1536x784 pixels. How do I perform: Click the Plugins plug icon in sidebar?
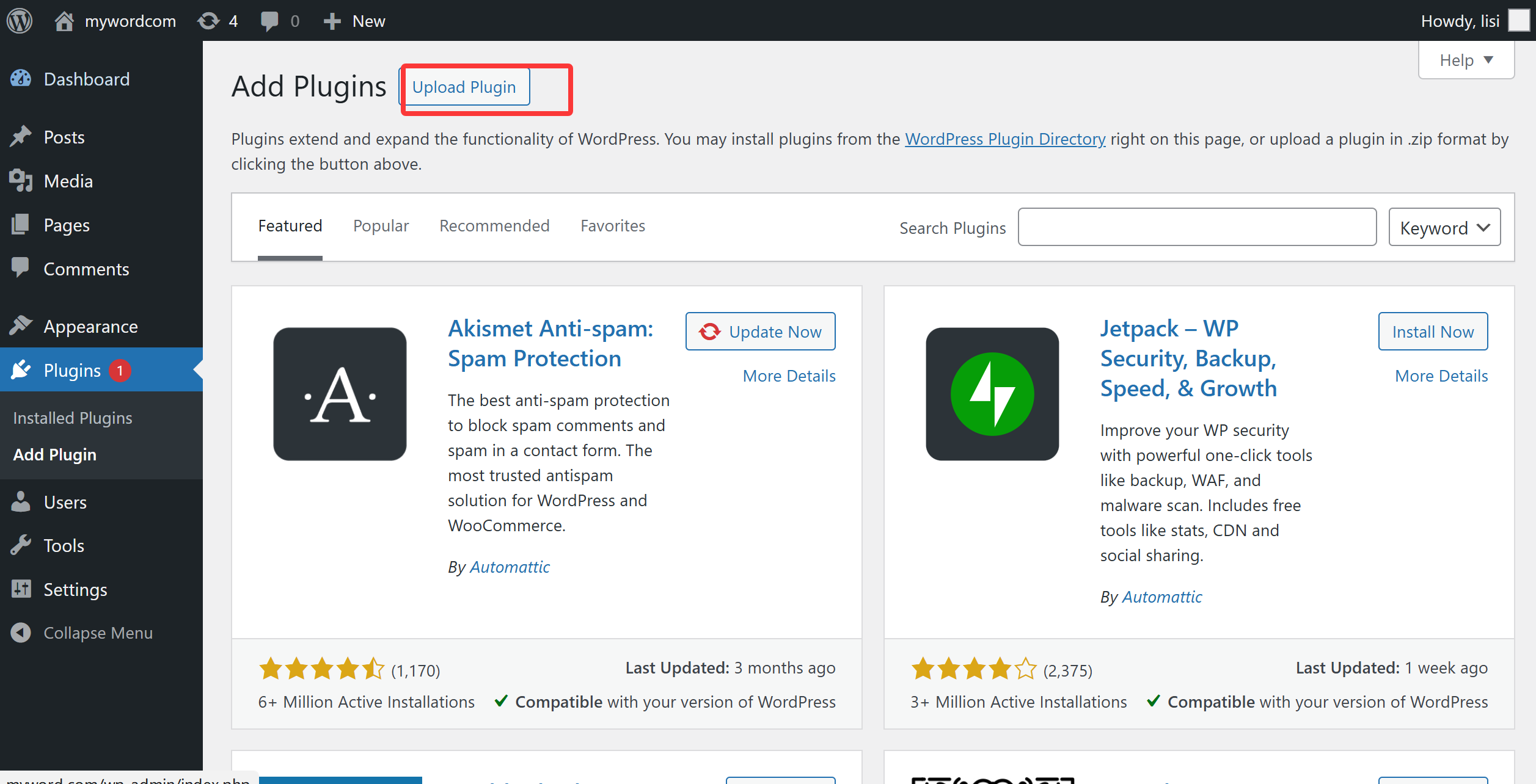[x=20, y=369]
